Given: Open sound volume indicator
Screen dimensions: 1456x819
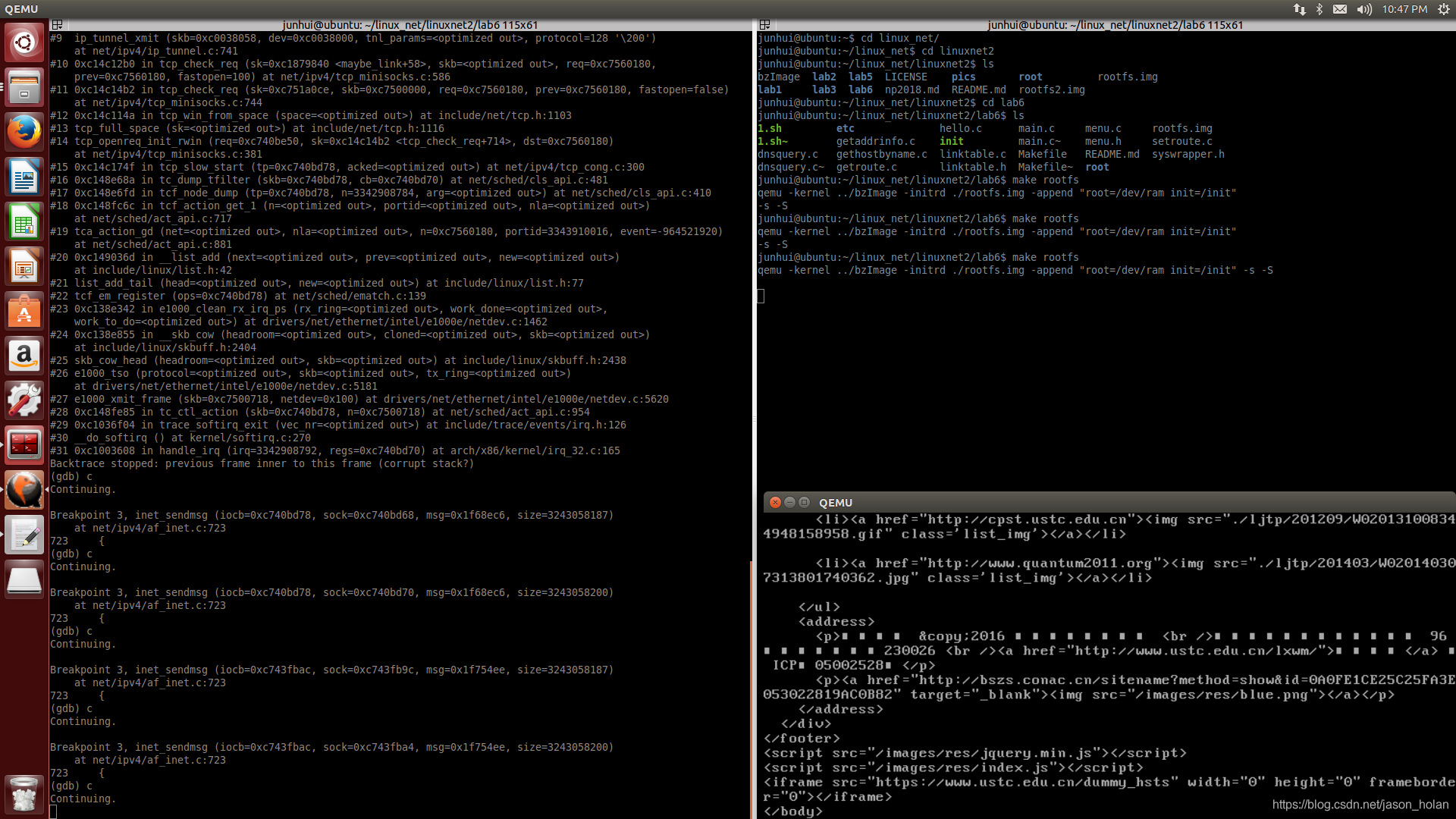Looking at the screenshot, I should tap(1364, 9).
